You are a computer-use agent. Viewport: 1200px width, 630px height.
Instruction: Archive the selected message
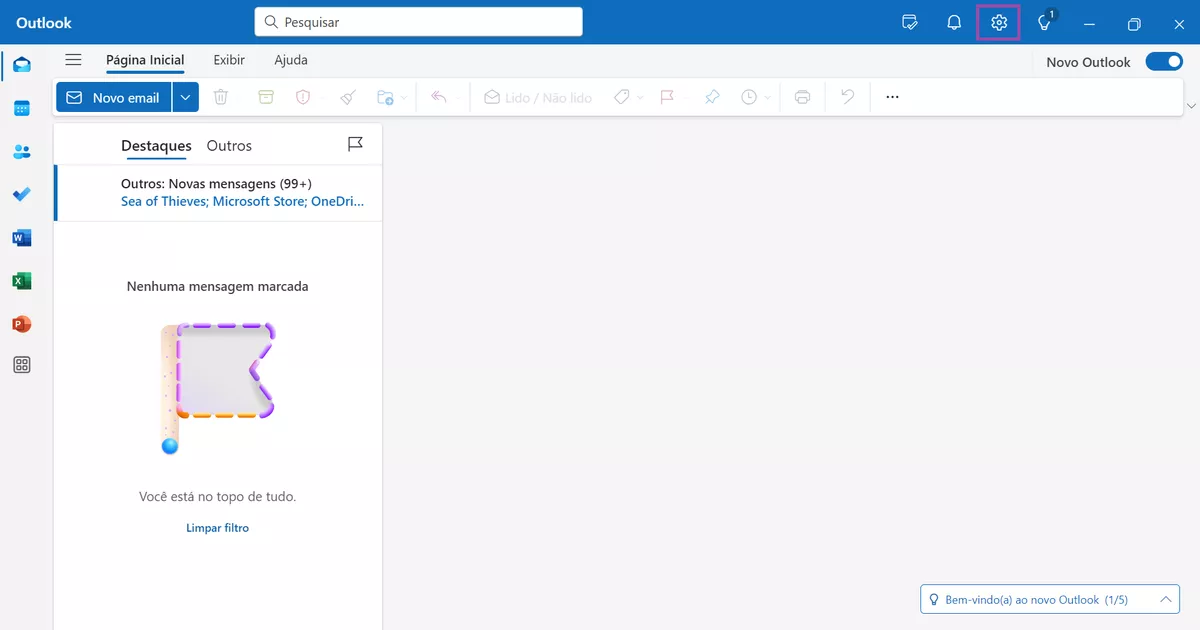265,96
